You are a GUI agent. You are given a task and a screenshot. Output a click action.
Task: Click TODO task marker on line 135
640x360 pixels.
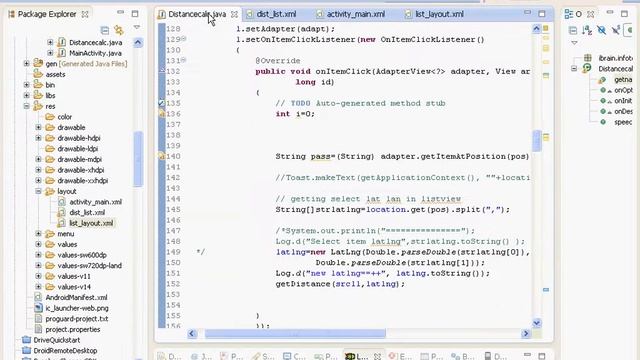tap(162, 103)
